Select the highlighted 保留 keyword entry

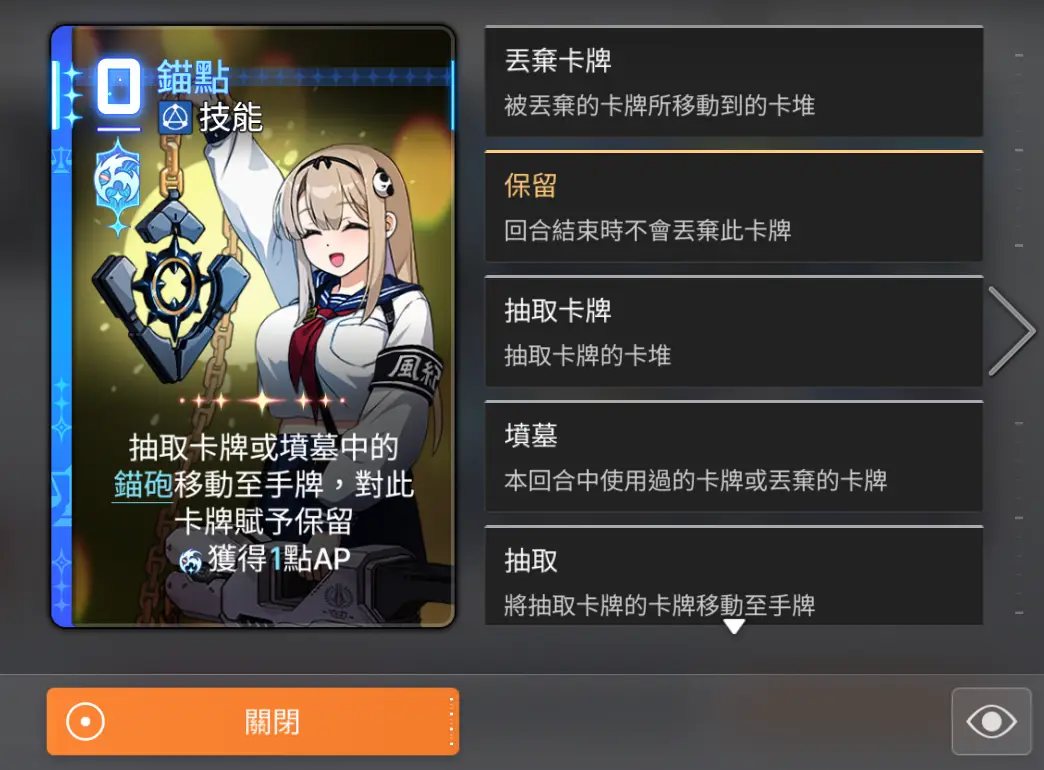(734, 206)
